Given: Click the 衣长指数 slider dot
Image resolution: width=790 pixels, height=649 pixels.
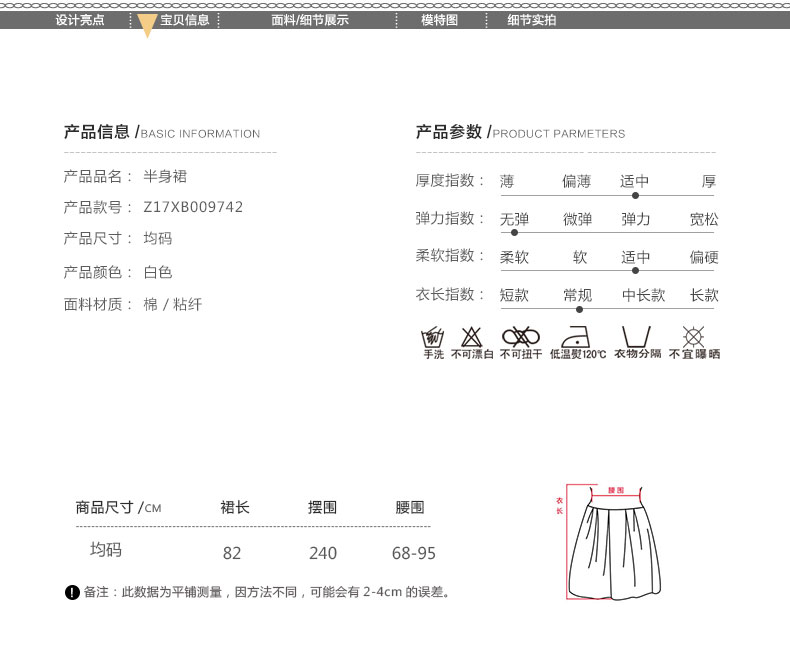Looking at the screenshot, I should click(579, 309).
